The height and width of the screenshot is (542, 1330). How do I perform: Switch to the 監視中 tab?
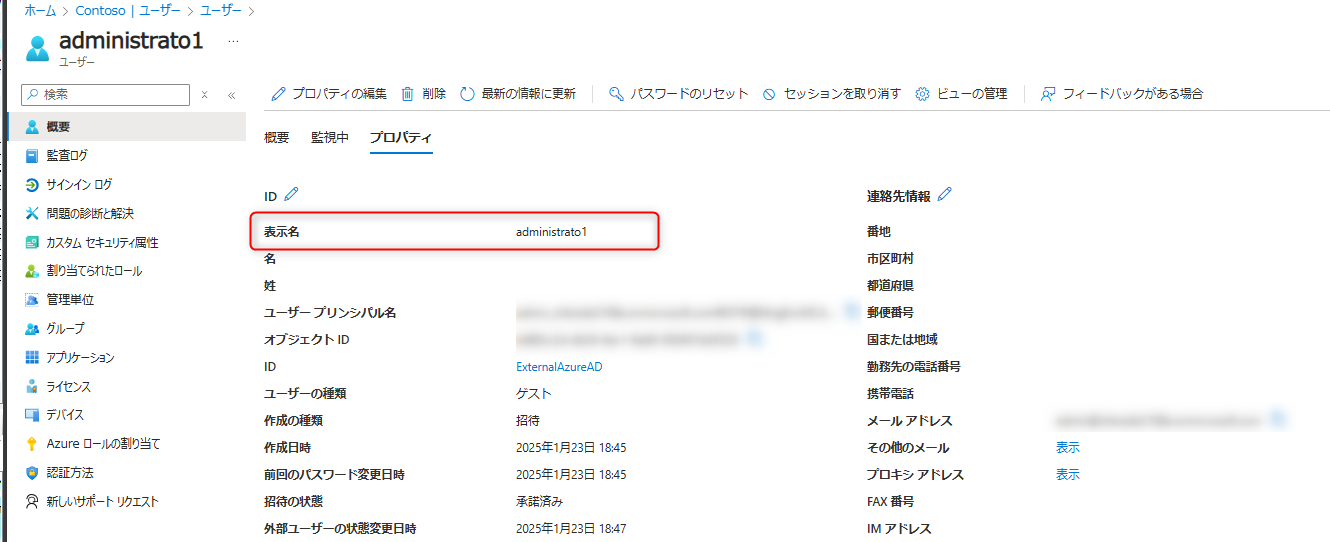point(330,138)
